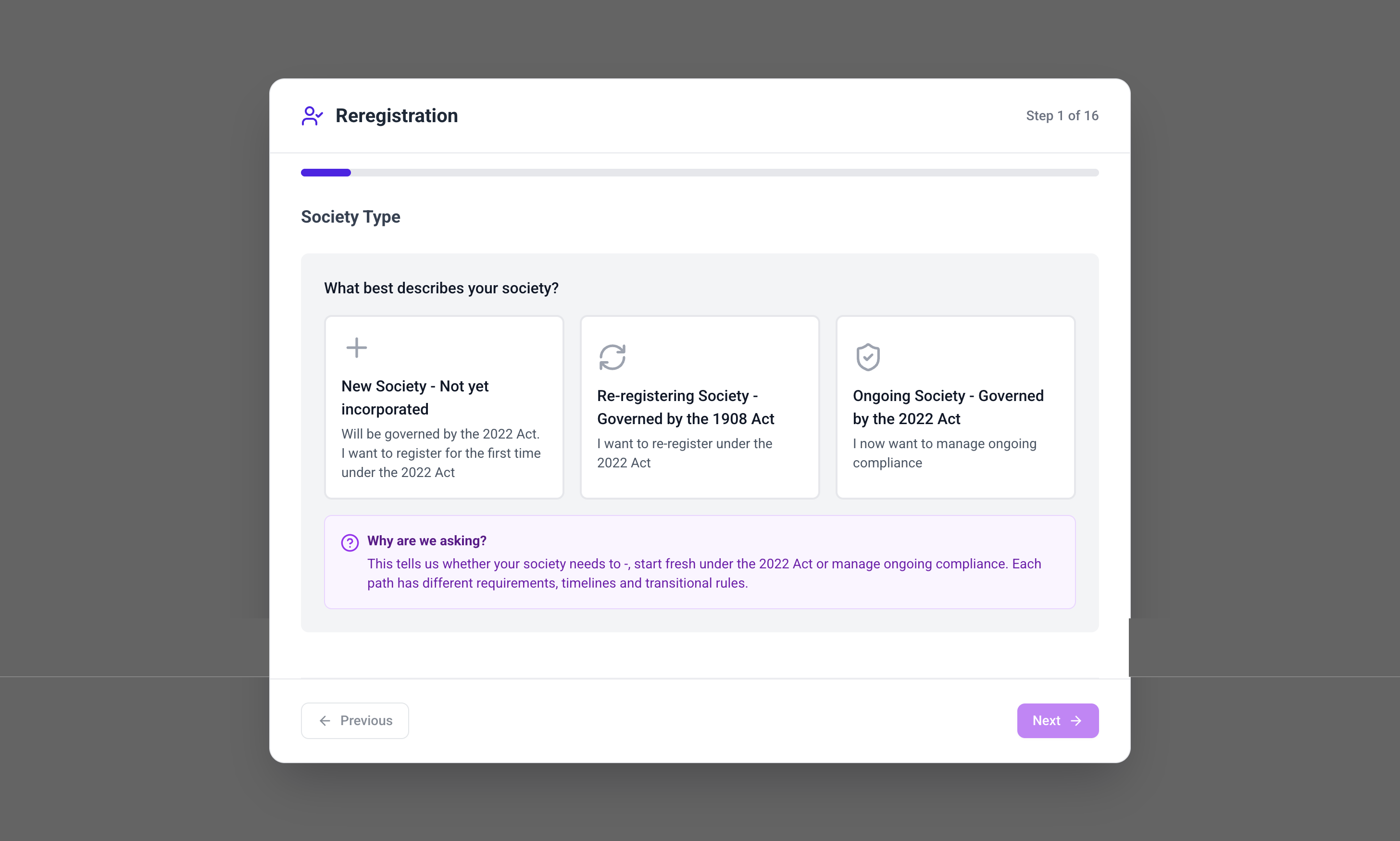1400x841 pixels.
Task: Pick "Ongoing Society - Governed by the 2022 Act"
Action: (x=955, y=407)
